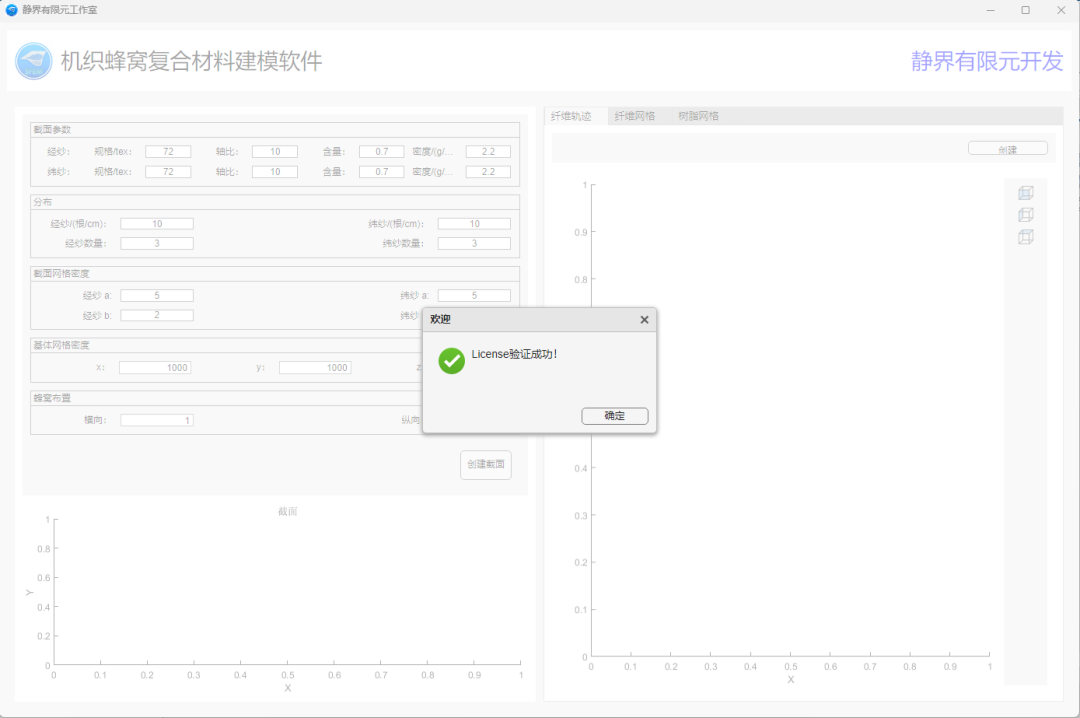Click the 经纱/(根/cm) input field
Viewport: 1080px width, 718px height.
pos(157,224)
